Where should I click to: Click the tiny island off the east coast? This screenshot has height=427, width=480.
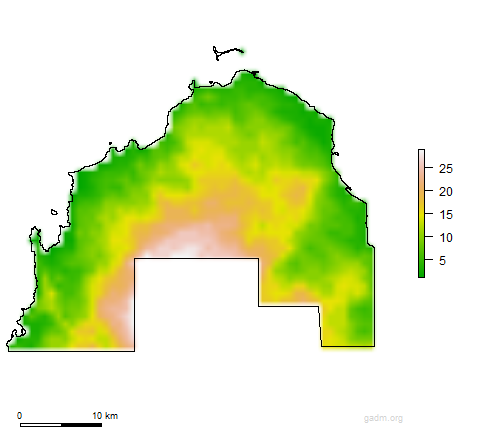pos(336,154)
